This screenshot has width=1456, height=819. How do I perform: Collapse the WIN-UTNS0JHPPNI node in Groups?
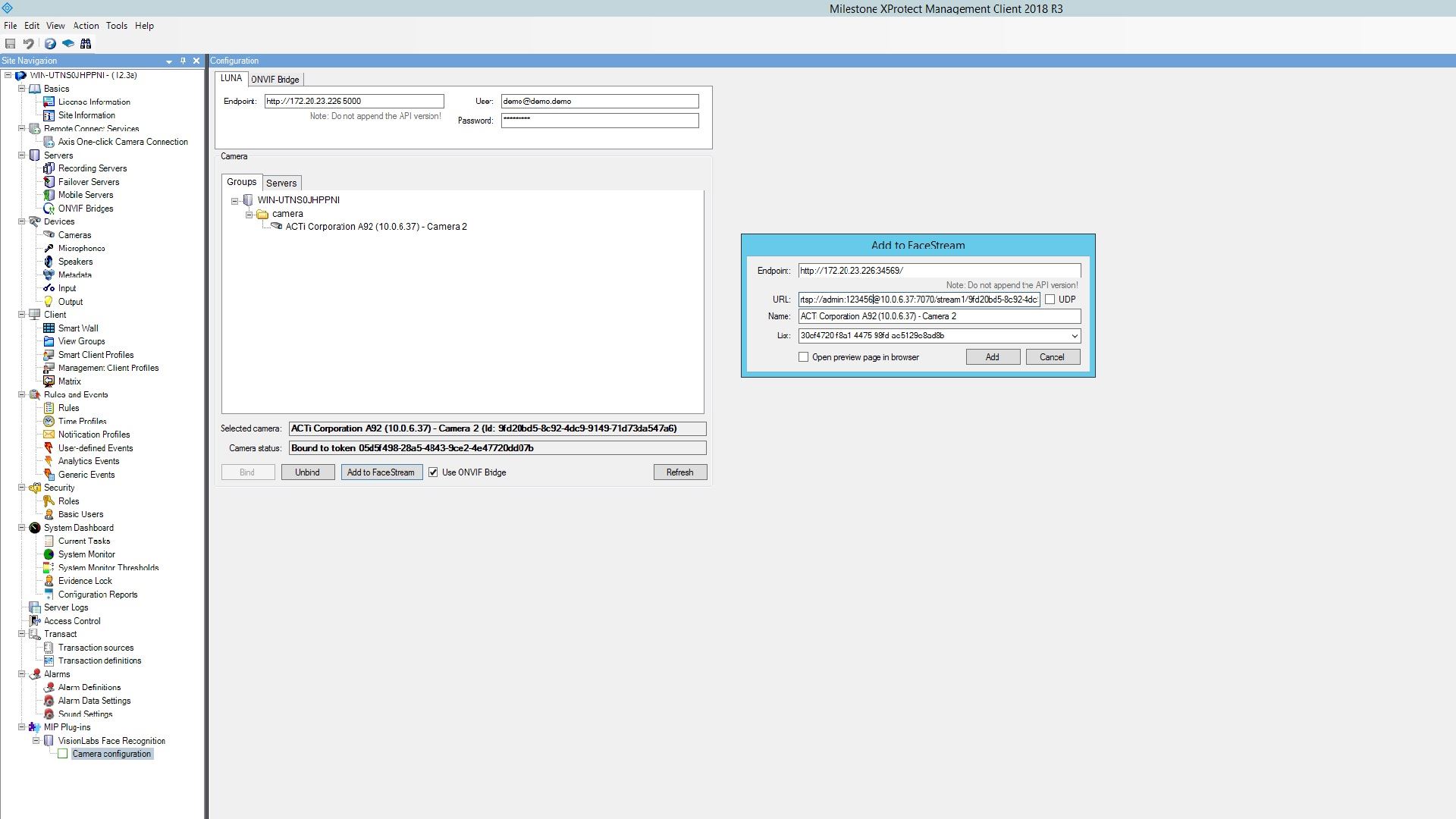click(x=235, y=201)
